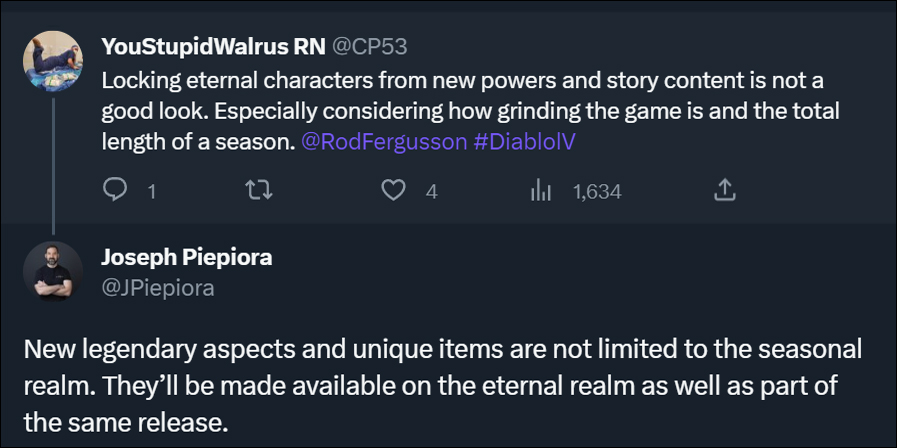Click the Joseph Piepiora display name
The width and height of the screenshot is (897, 448).
pos(186,257)
